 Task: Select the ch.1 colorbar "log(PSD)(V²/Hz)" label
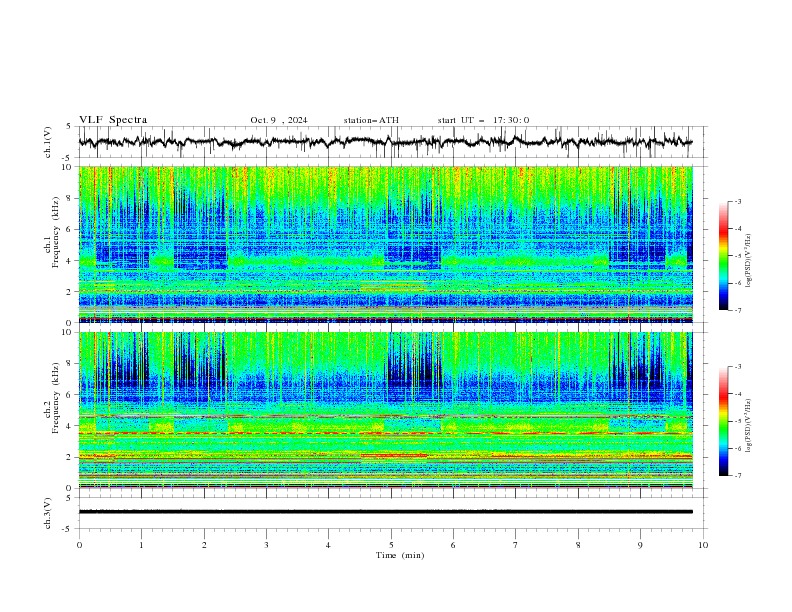point(749,261)
